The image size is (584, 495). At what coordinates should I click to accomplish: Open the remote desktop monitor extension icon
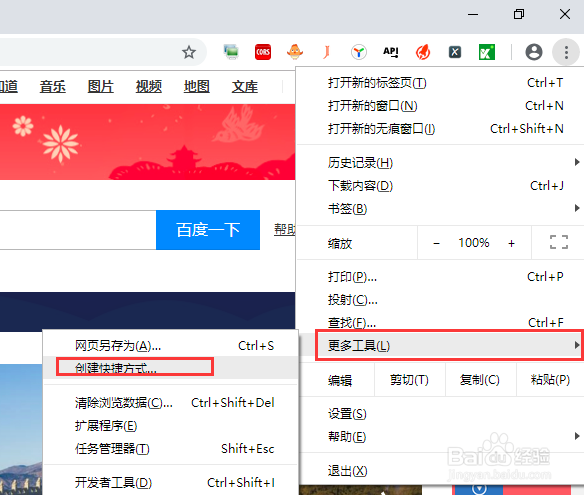tap(231, 52)
